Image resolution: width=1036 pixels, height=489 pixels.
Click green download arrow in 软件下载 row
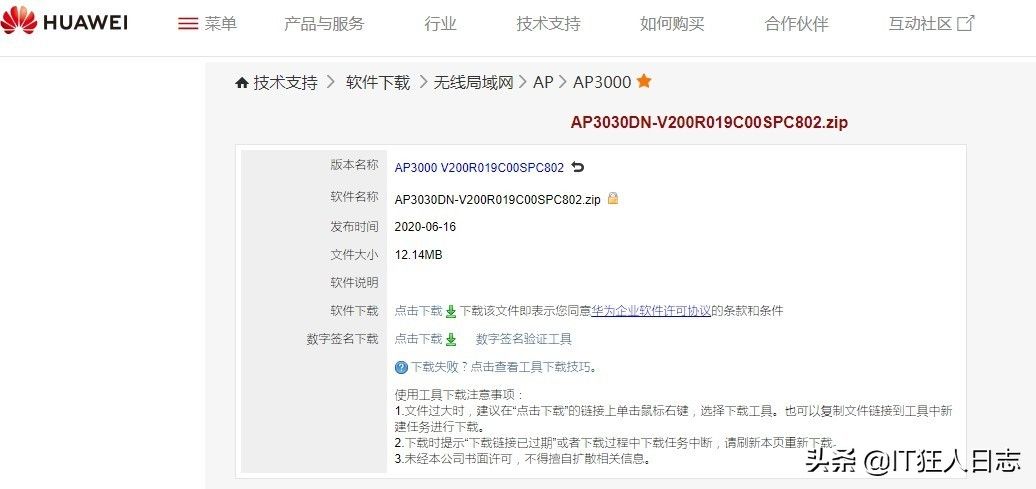[x=451, y=311]
